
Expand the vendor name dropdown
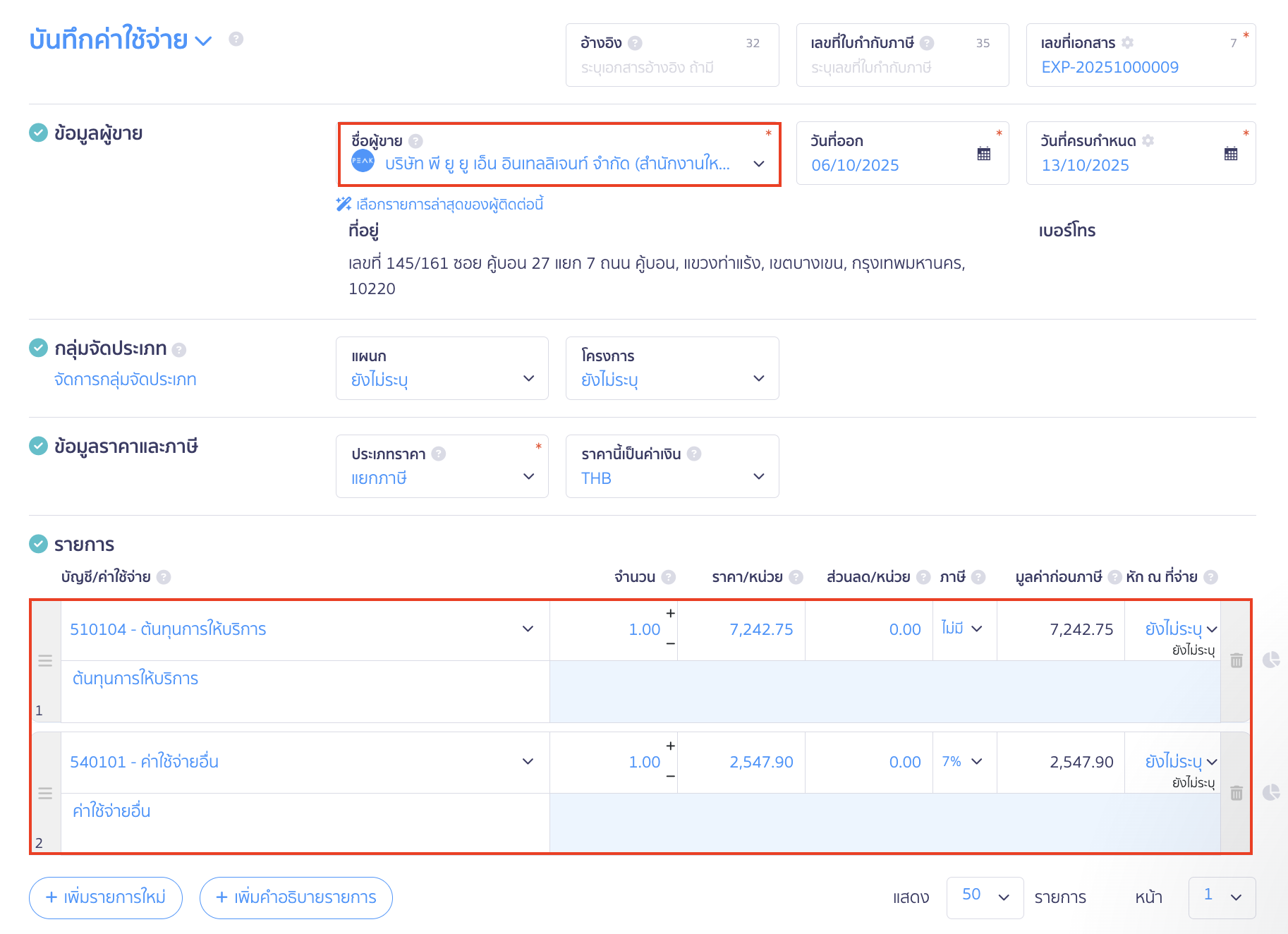pos(759,164)
